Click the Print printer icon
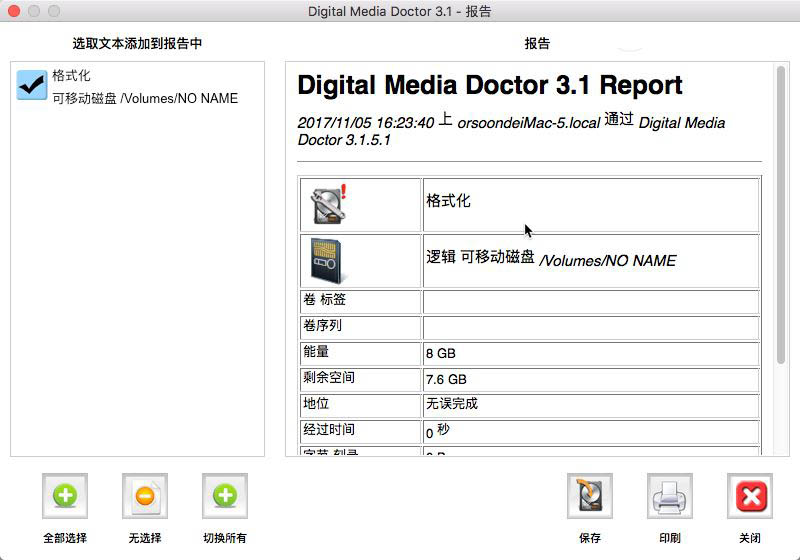Viewport: 800px width, 560px height. click(x=670, y=496)
